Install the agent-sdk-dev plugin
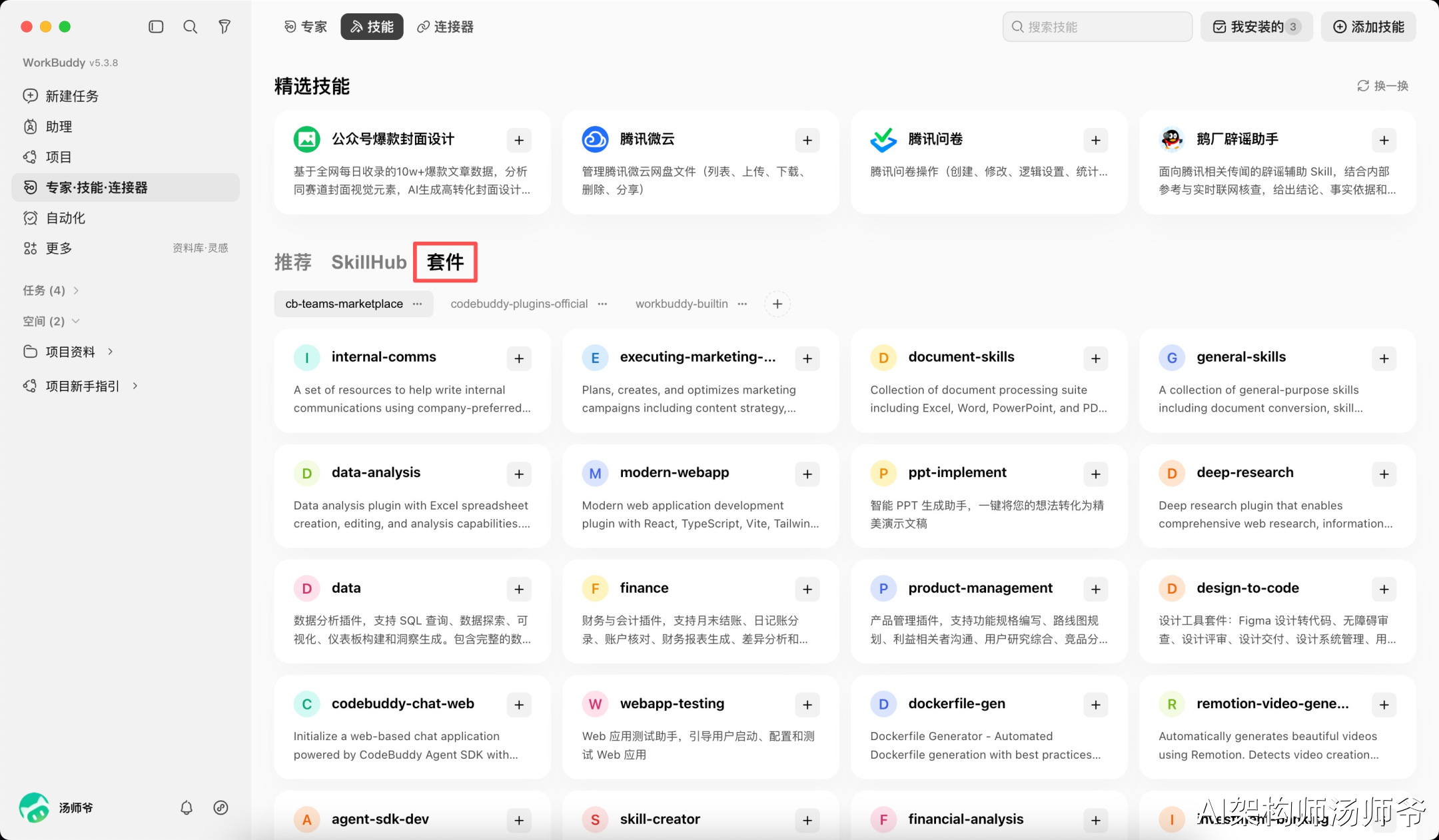Screen dimensions: 1439x840 [519, 820]
